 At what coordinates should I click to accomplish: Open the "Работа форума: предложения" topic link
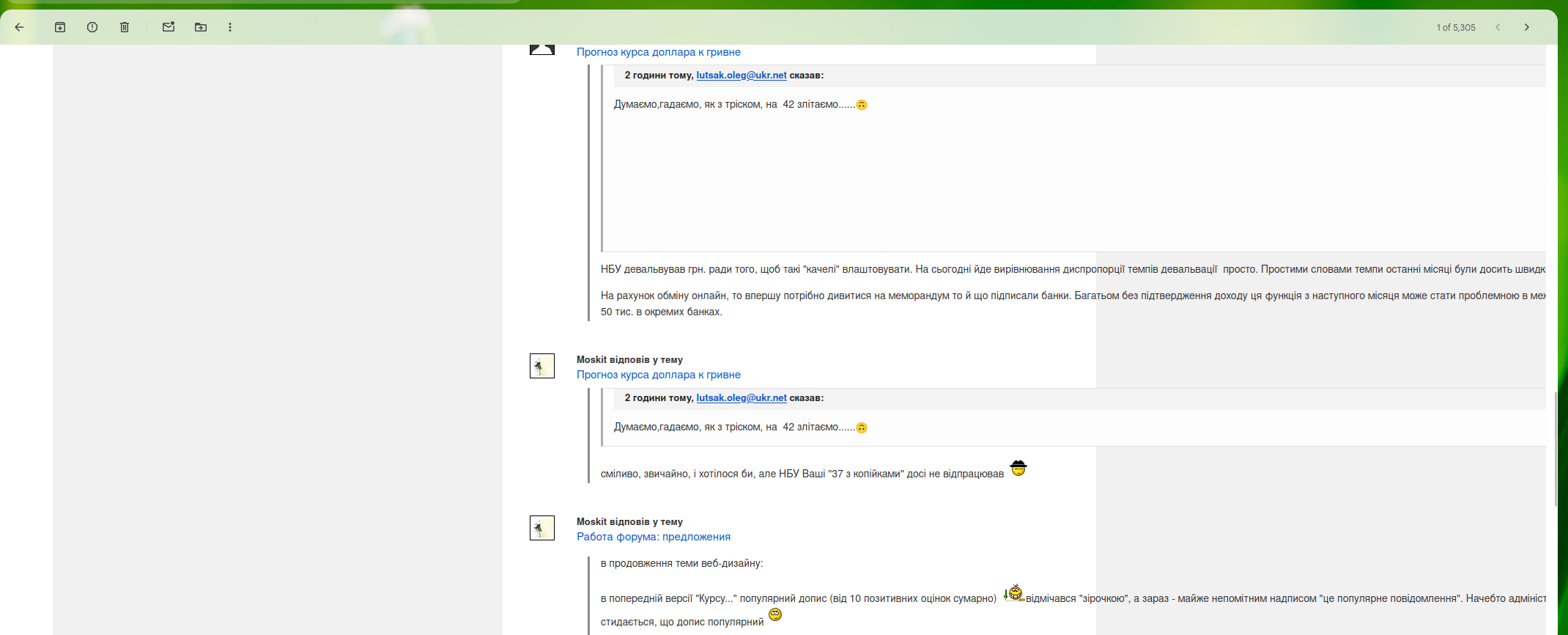coord(653,537)
